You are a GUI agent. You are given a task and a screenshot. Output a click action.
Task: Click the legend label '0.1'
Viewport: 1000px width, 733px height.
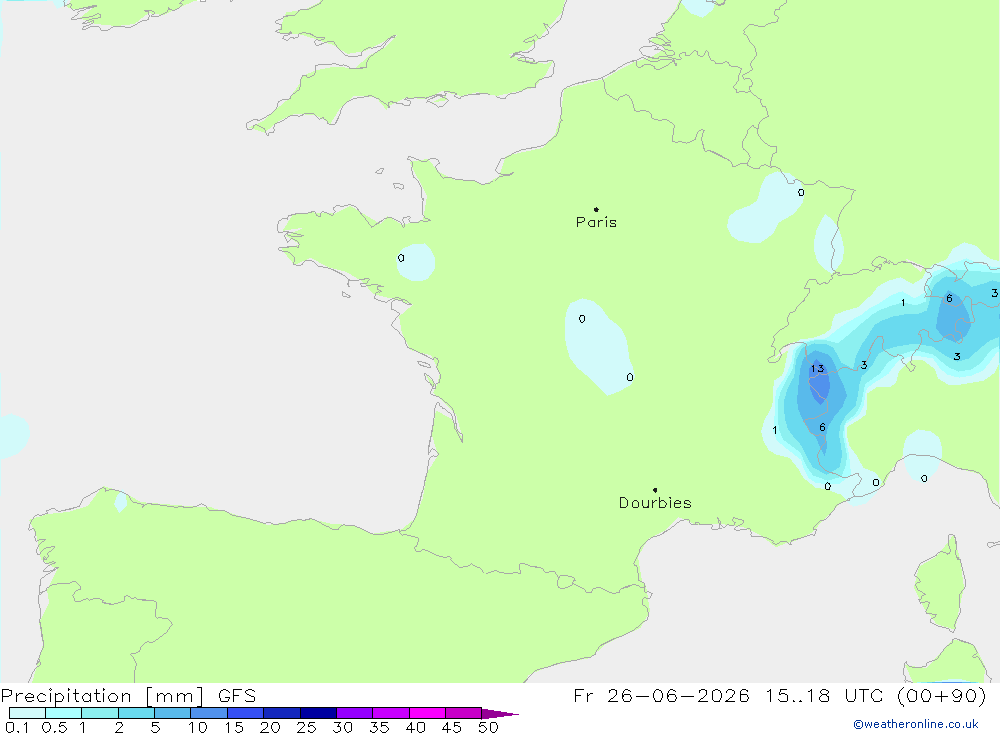[x=17, y=727]
